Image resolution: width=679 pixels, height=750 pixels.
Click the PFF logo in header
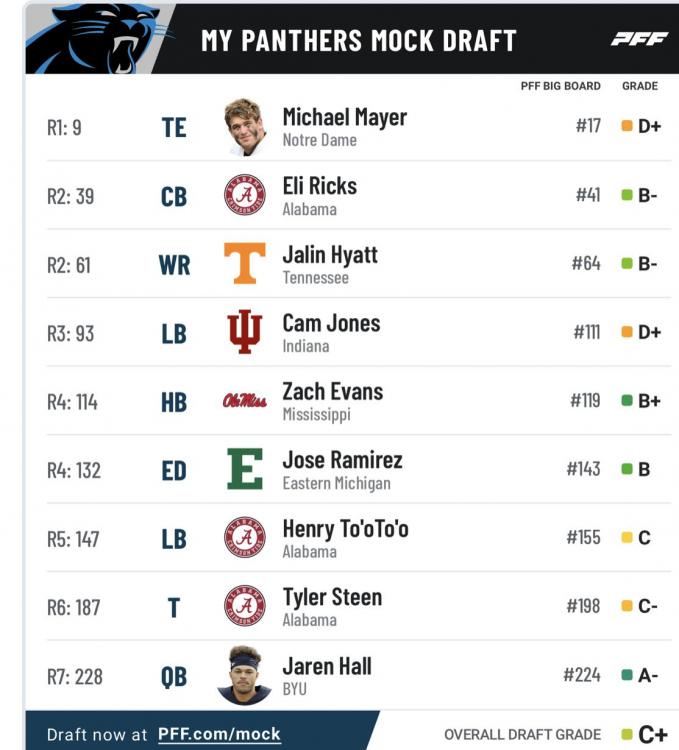[639, 39]
